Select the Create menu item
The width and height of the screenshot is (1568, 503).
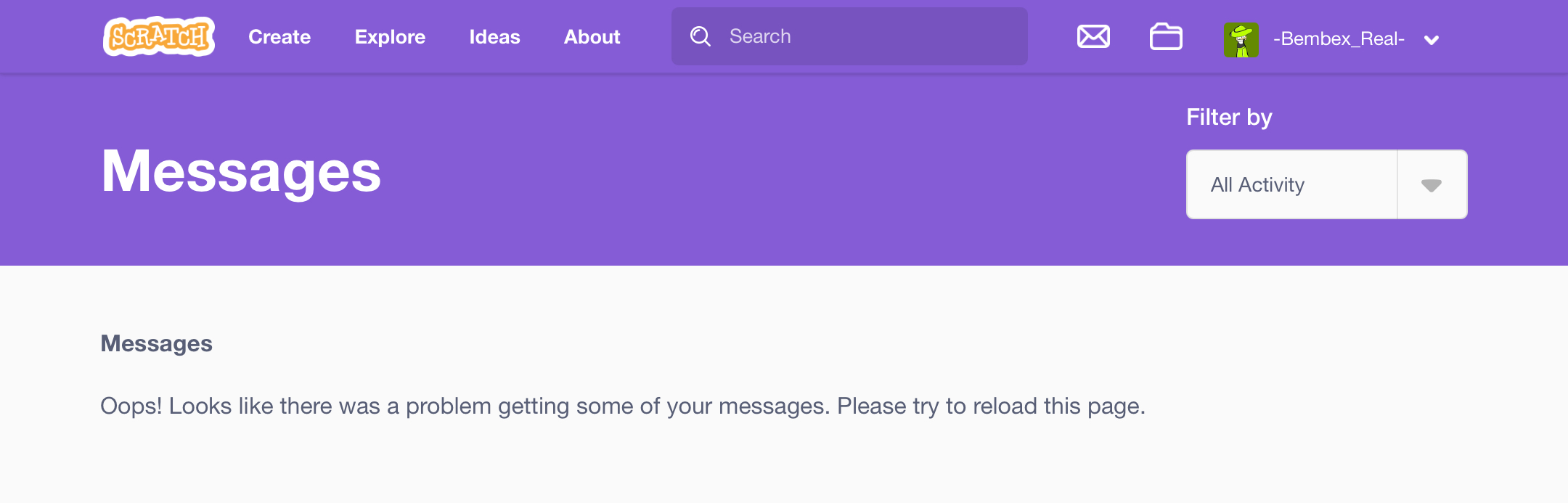(x=279, y=36)
